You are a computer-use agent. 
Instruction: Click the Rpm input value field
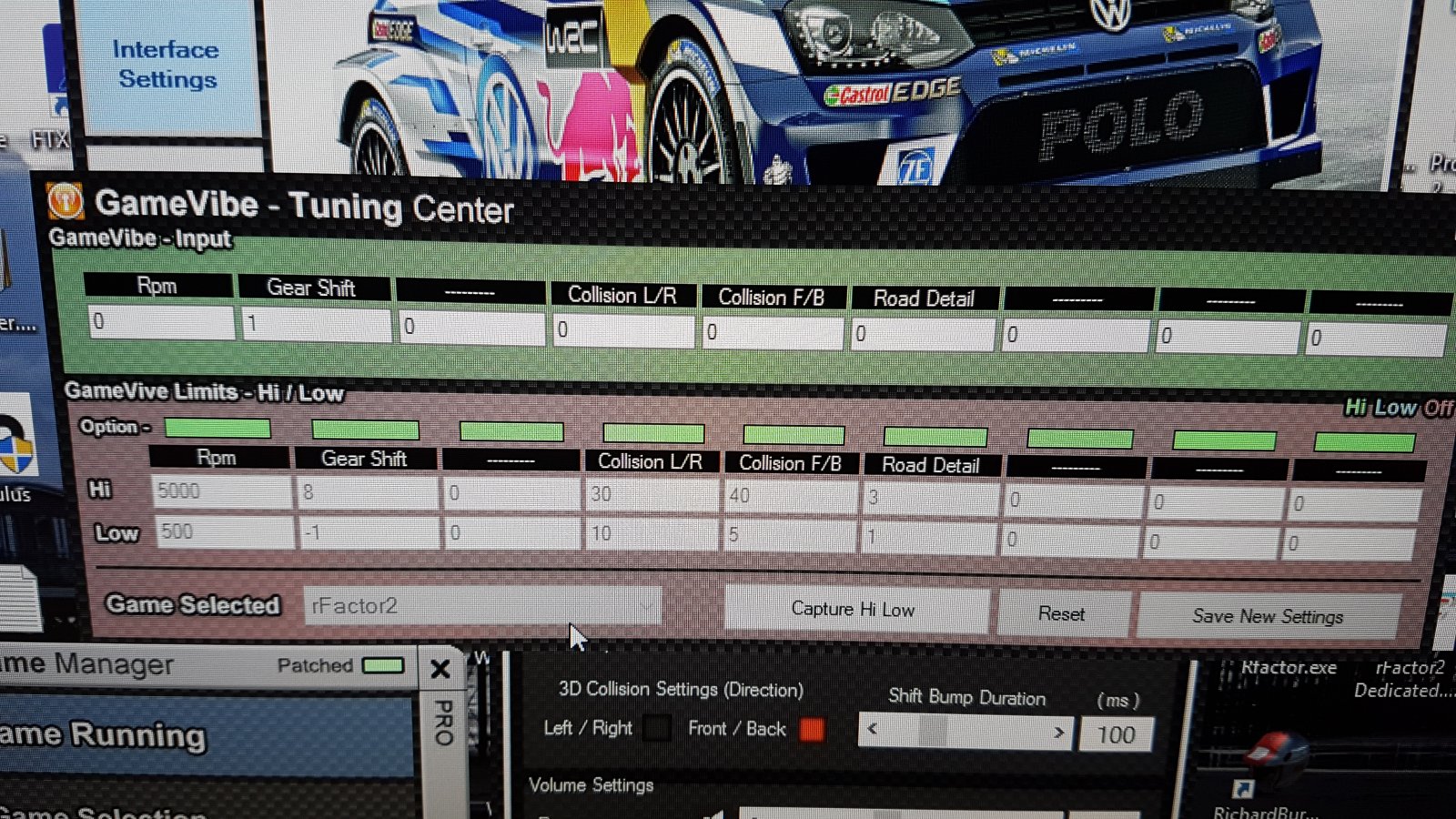(x=161, y=322)
